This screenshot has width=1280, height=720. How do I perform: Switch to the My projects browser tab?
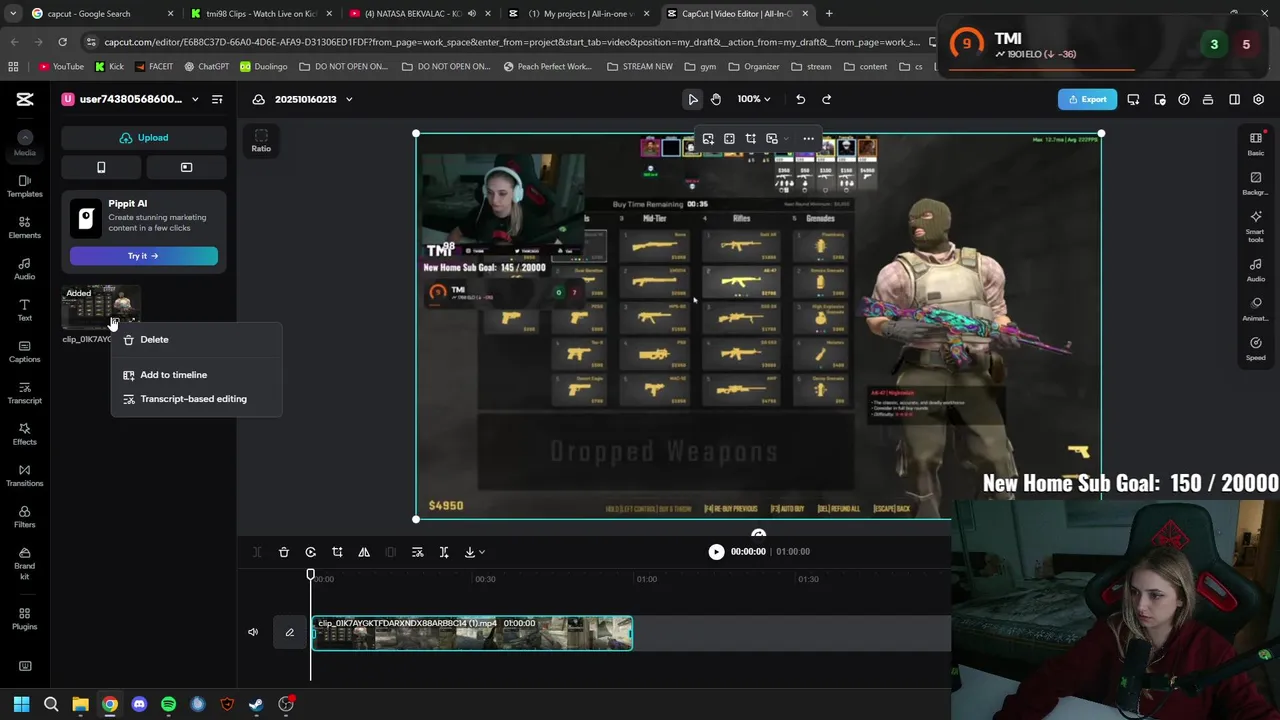coord(580,14)
